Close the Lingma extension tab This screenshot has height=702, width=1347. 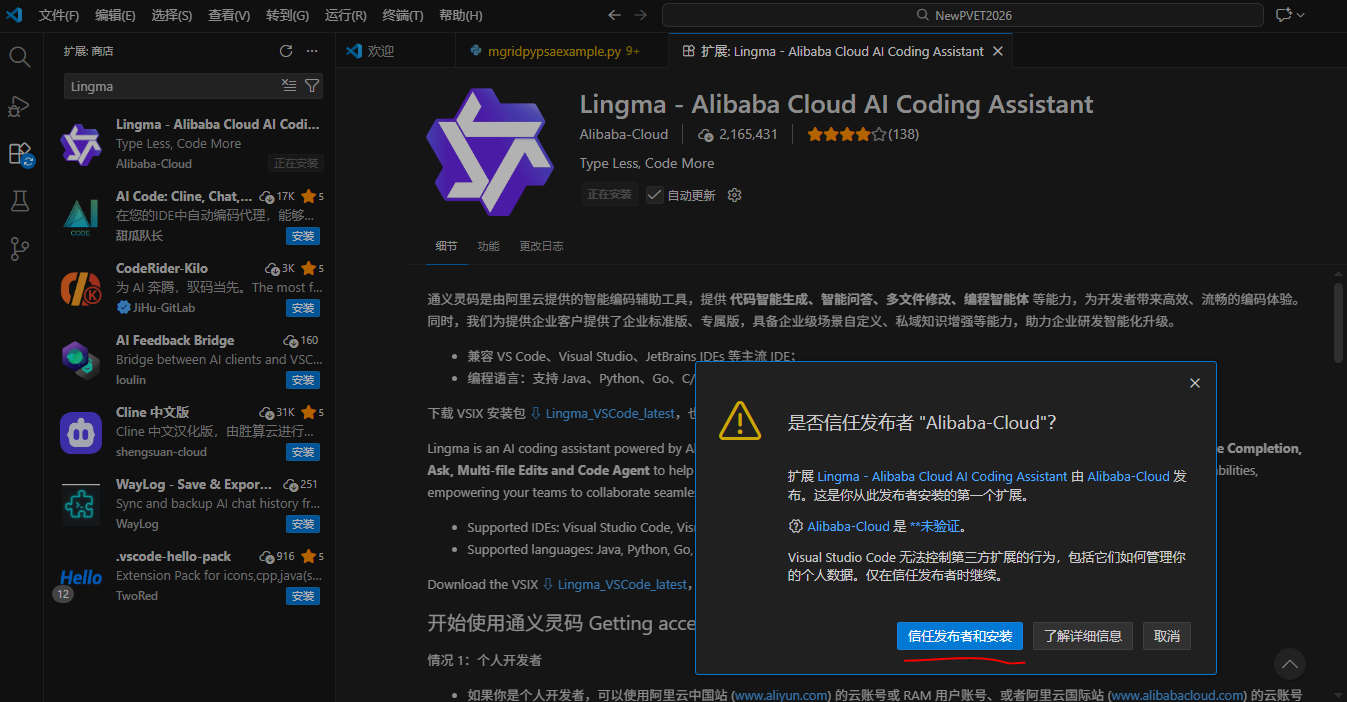997,51
